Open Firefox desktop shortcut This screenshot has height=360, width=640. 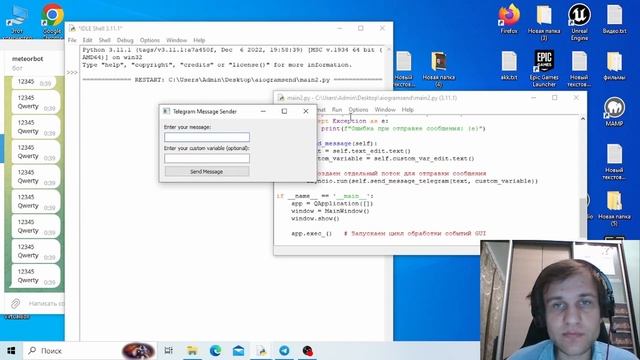tap(509, 19)
